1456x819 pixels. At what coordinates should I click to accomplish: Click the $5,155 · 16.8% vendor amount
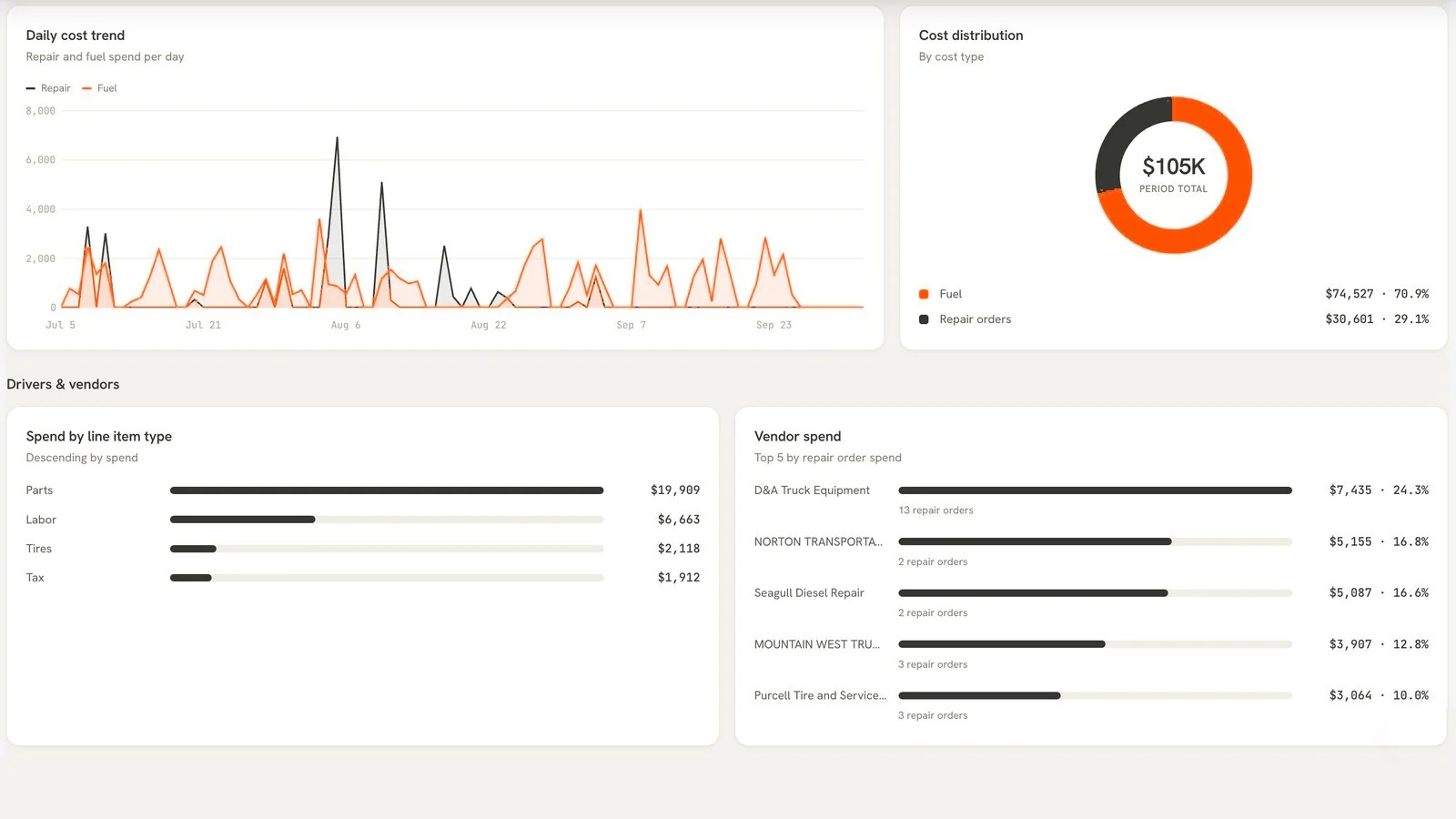pos(1379,541)
